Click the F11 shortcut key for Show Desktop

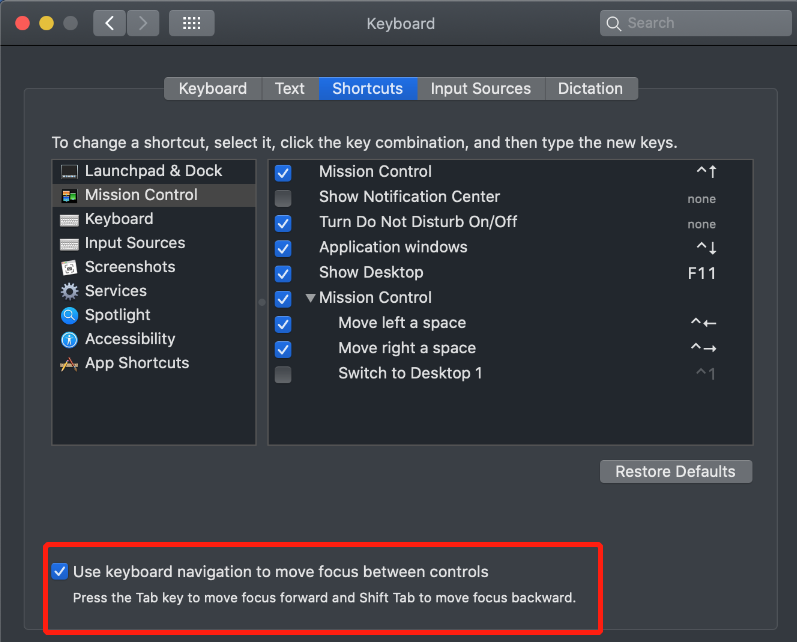702,273
